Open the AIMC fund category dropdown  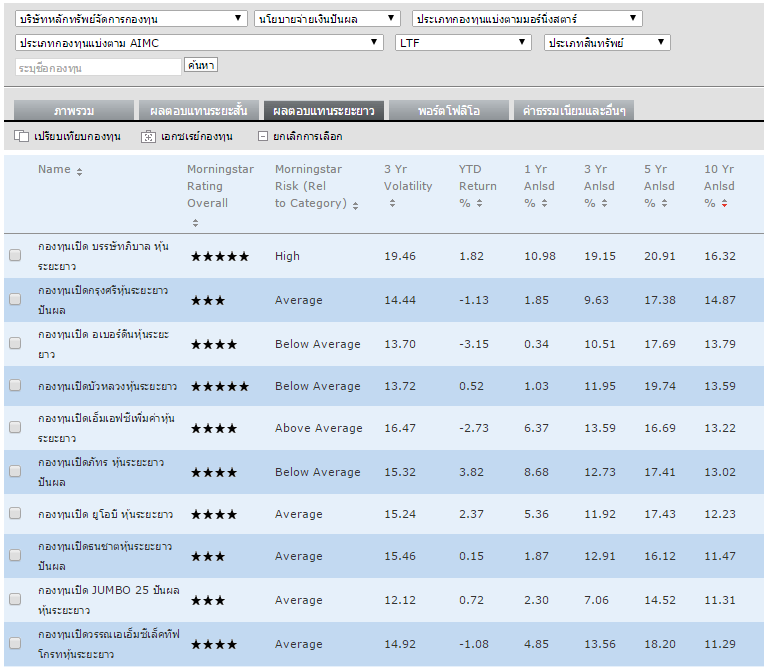coord(199,43)
